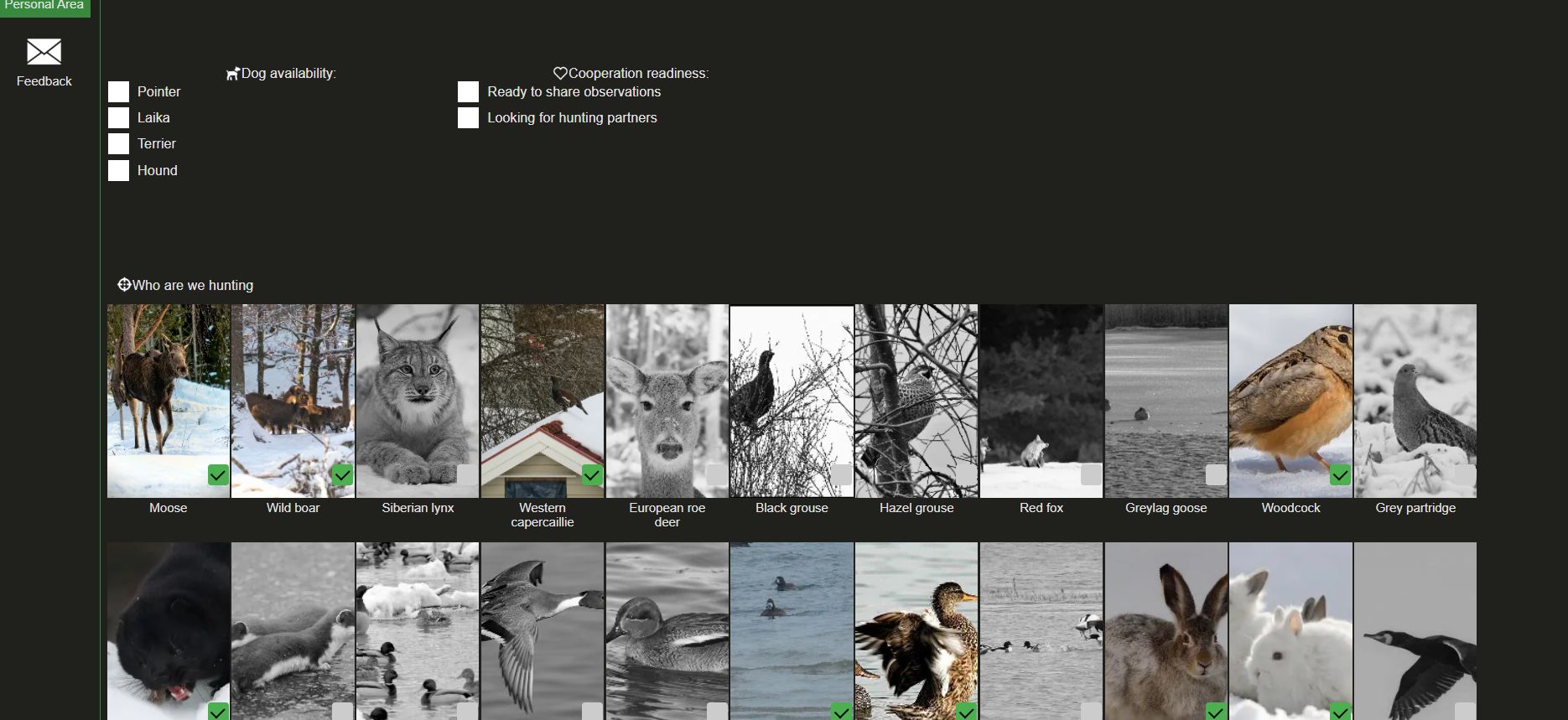Click the mallard flapping wings photo
Screen dimensions: 1568x720
pyautogui.click(x=916, y=631)
